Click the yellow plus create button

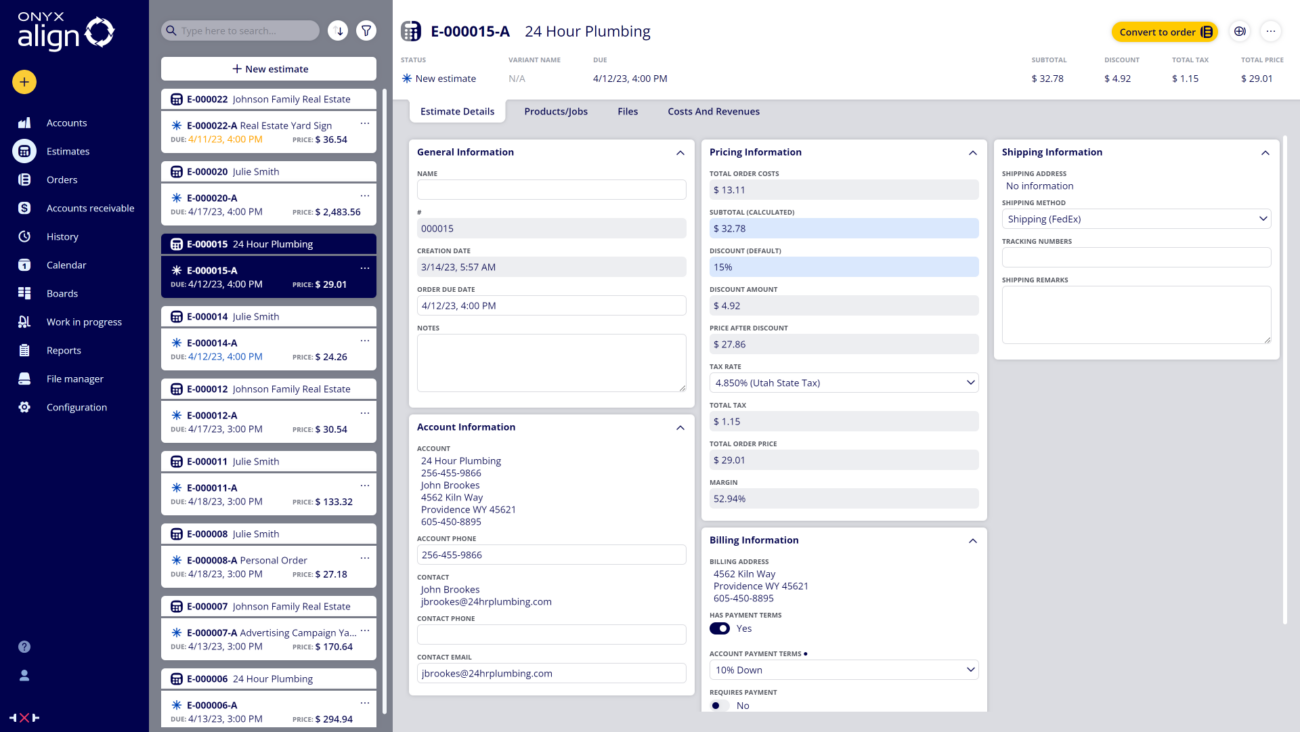(24, 82)
